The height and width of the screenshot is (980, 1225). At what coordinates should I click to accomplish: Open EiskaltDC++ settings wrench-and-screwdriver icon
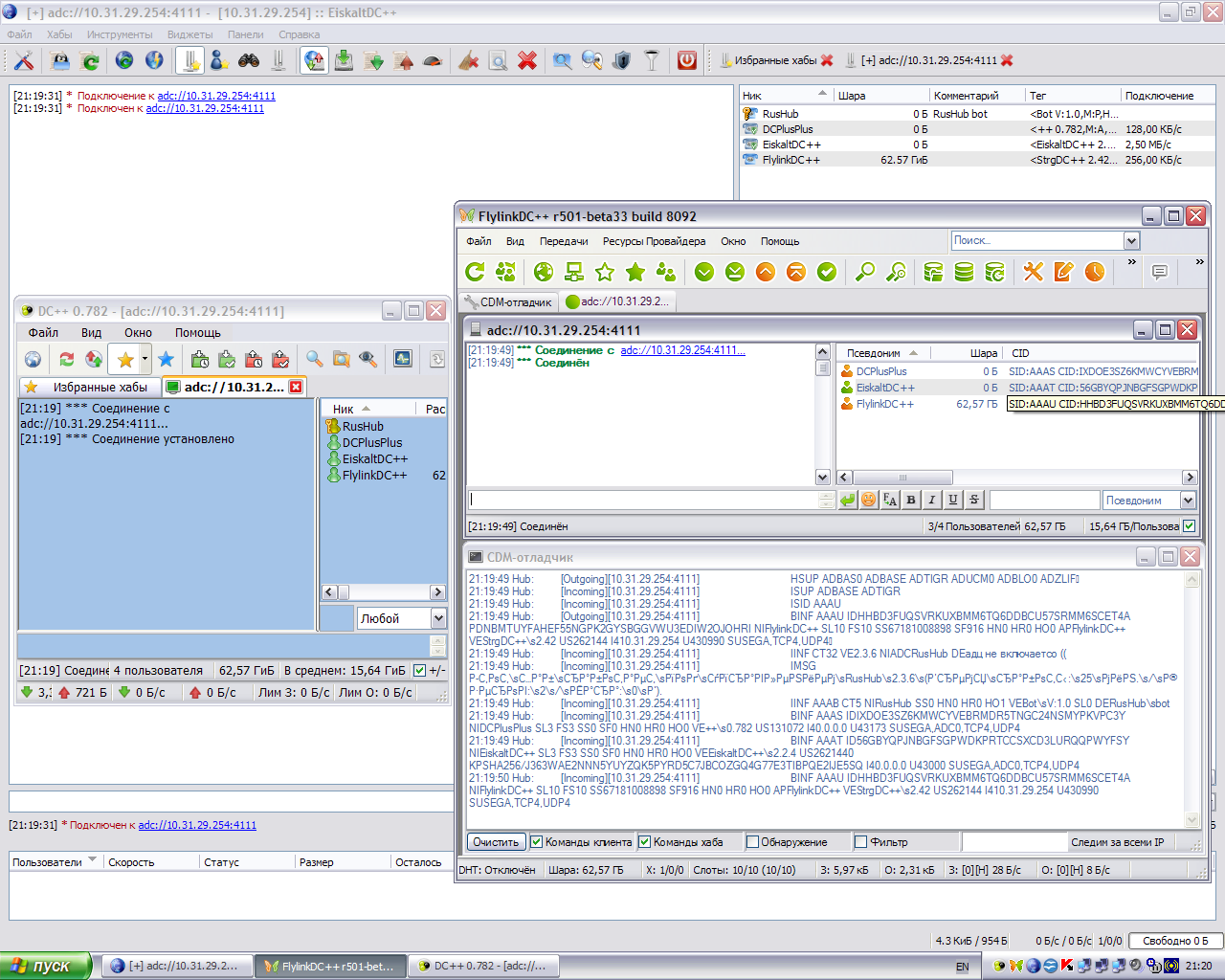(24, 60)
